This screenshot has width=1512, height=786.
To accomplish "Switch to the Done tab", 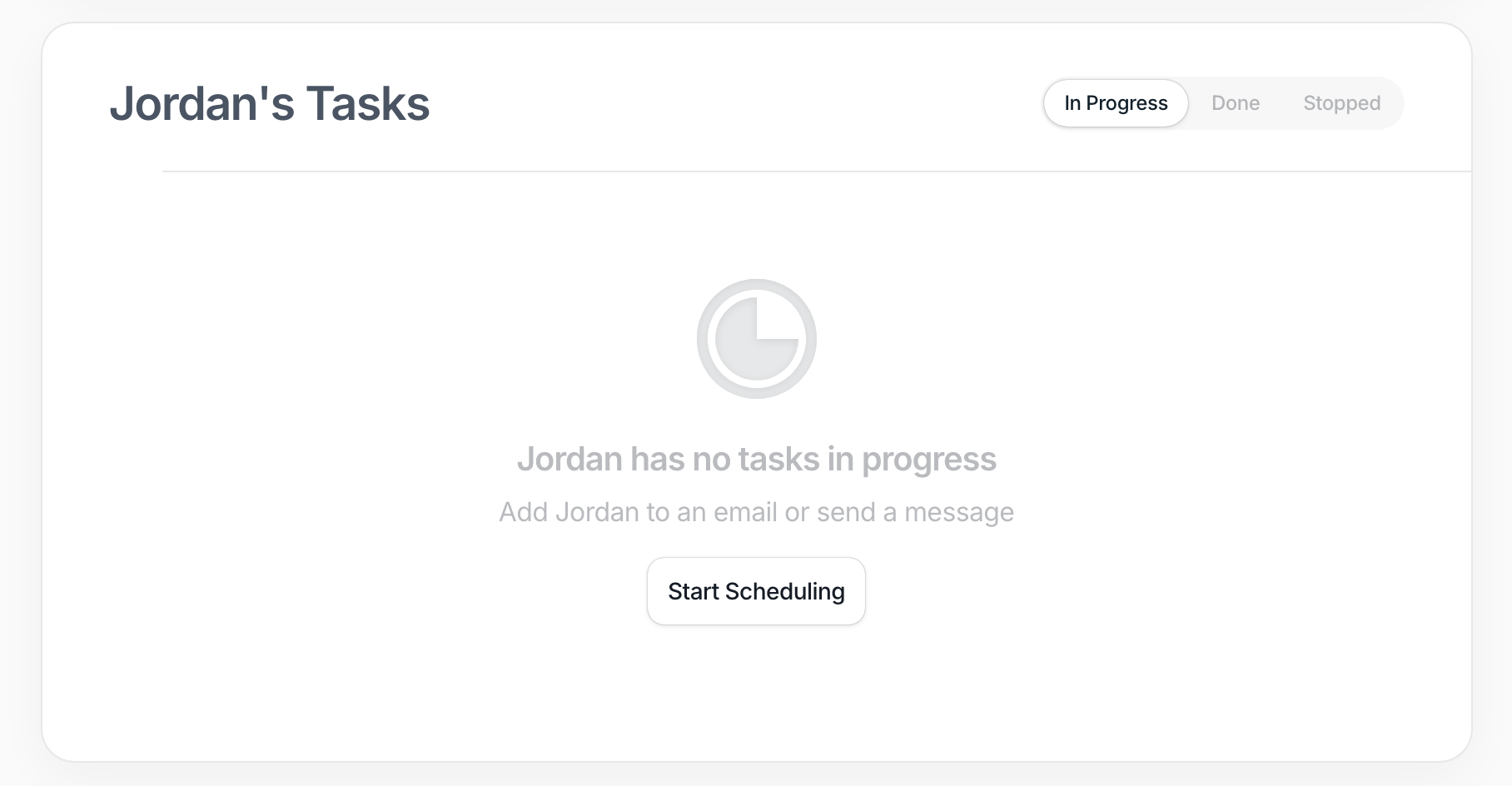I will [x=1235, y=103].
